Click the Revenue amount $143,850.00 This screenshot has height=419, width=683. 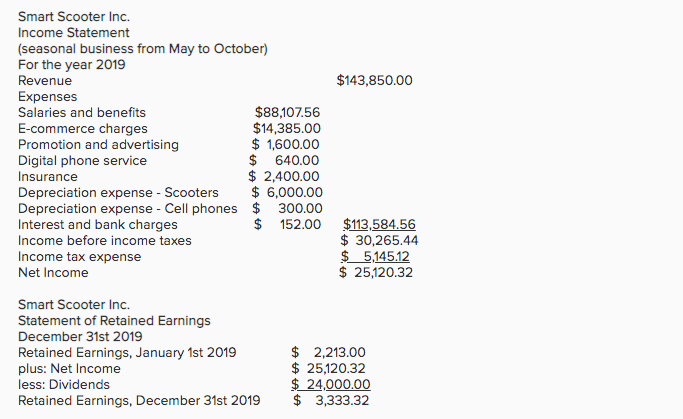[x=374, y=81]
